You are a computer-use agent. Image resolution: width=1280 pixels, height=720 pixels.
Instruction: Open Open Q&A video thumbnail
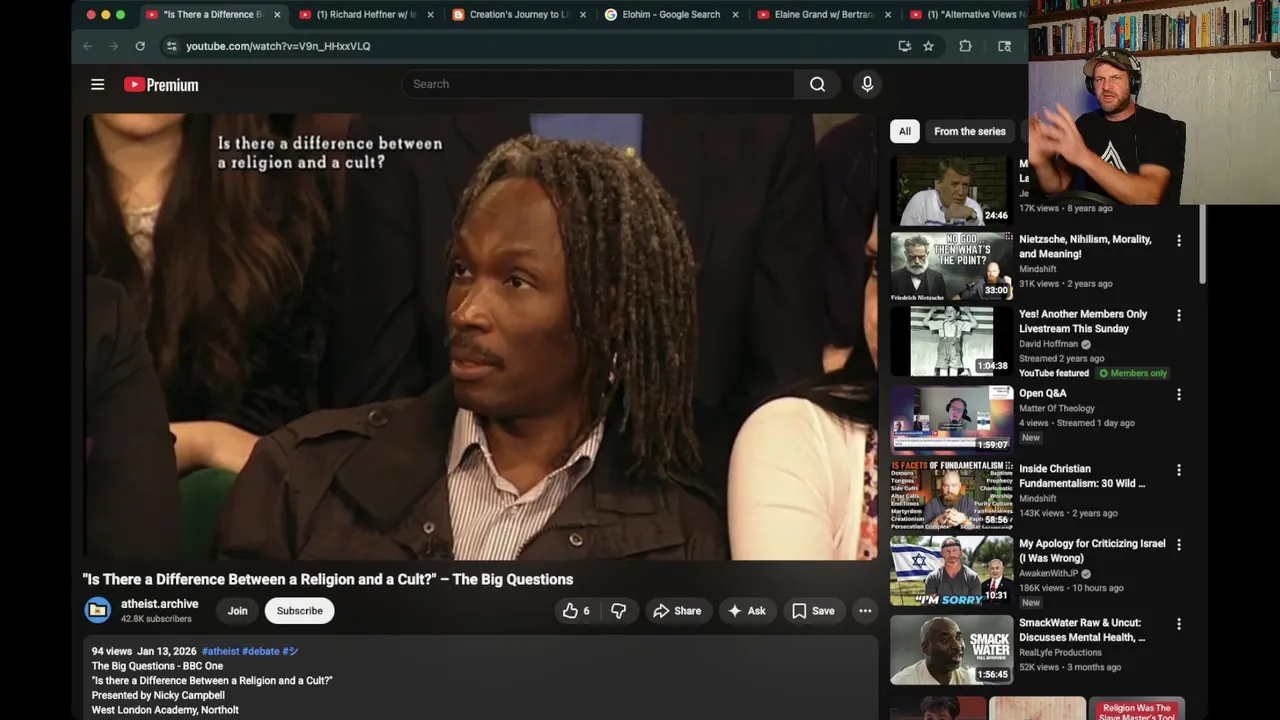coord(951,420)
